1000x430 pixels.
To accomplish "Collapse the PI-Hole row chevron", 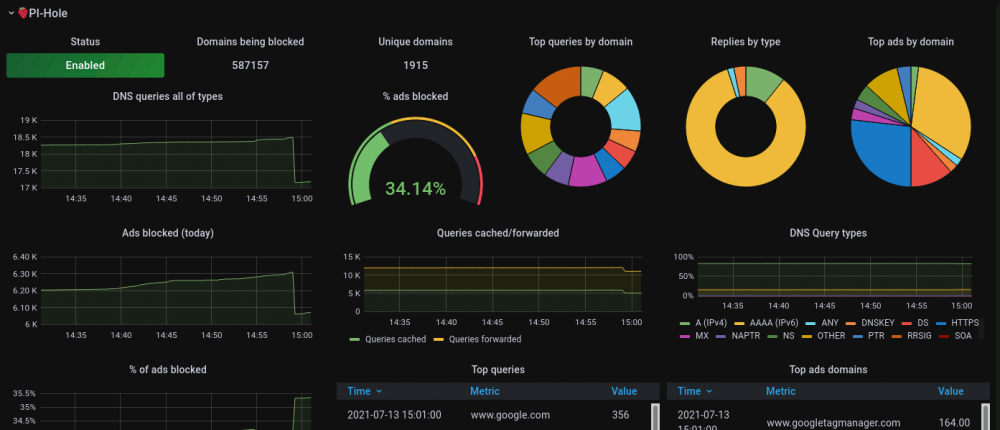I will [x=11, y=13].
